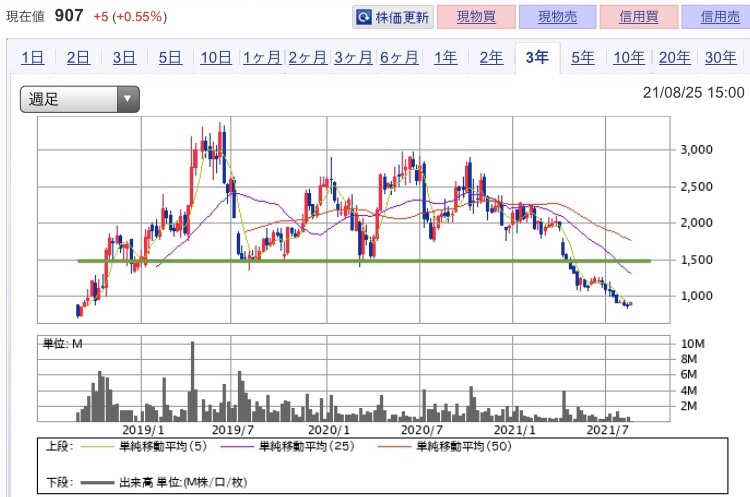This screenshot has width=750, height=497.
Task: Click the tallest volume bar in lower chart
Action: [192, 380]
